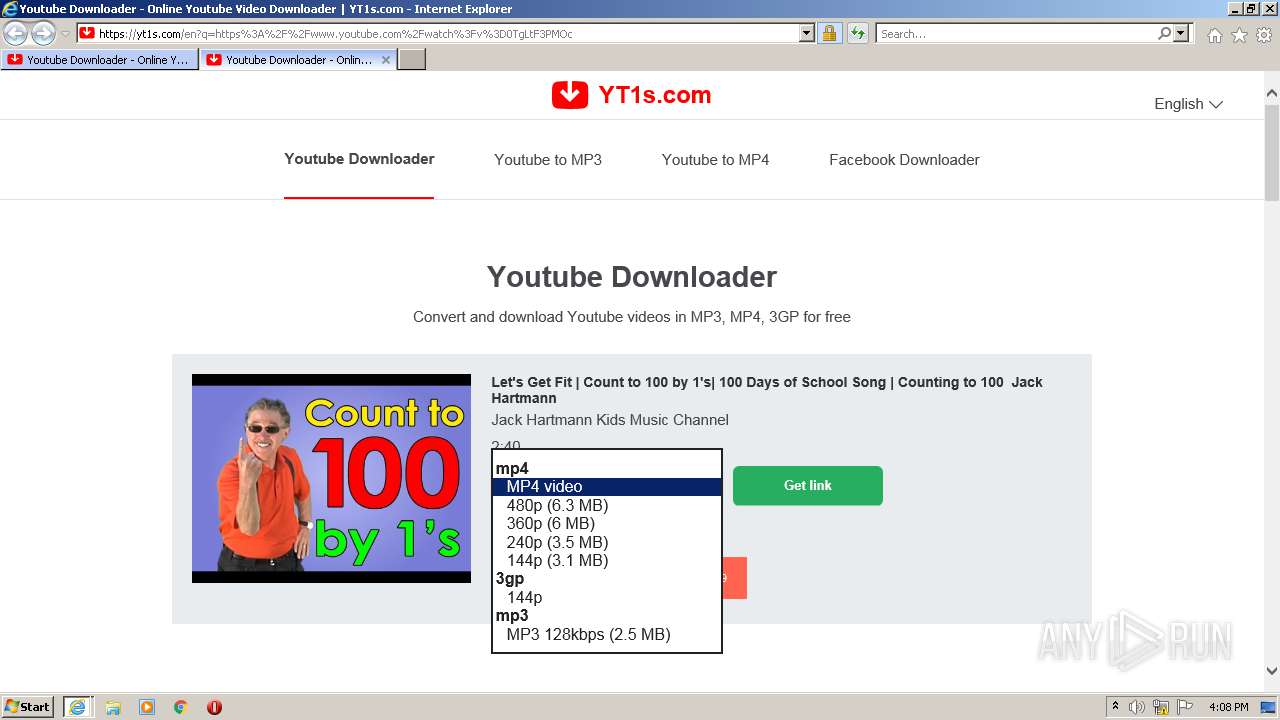
Task: Go to Youtube to MP3 page
Action: 548,160
